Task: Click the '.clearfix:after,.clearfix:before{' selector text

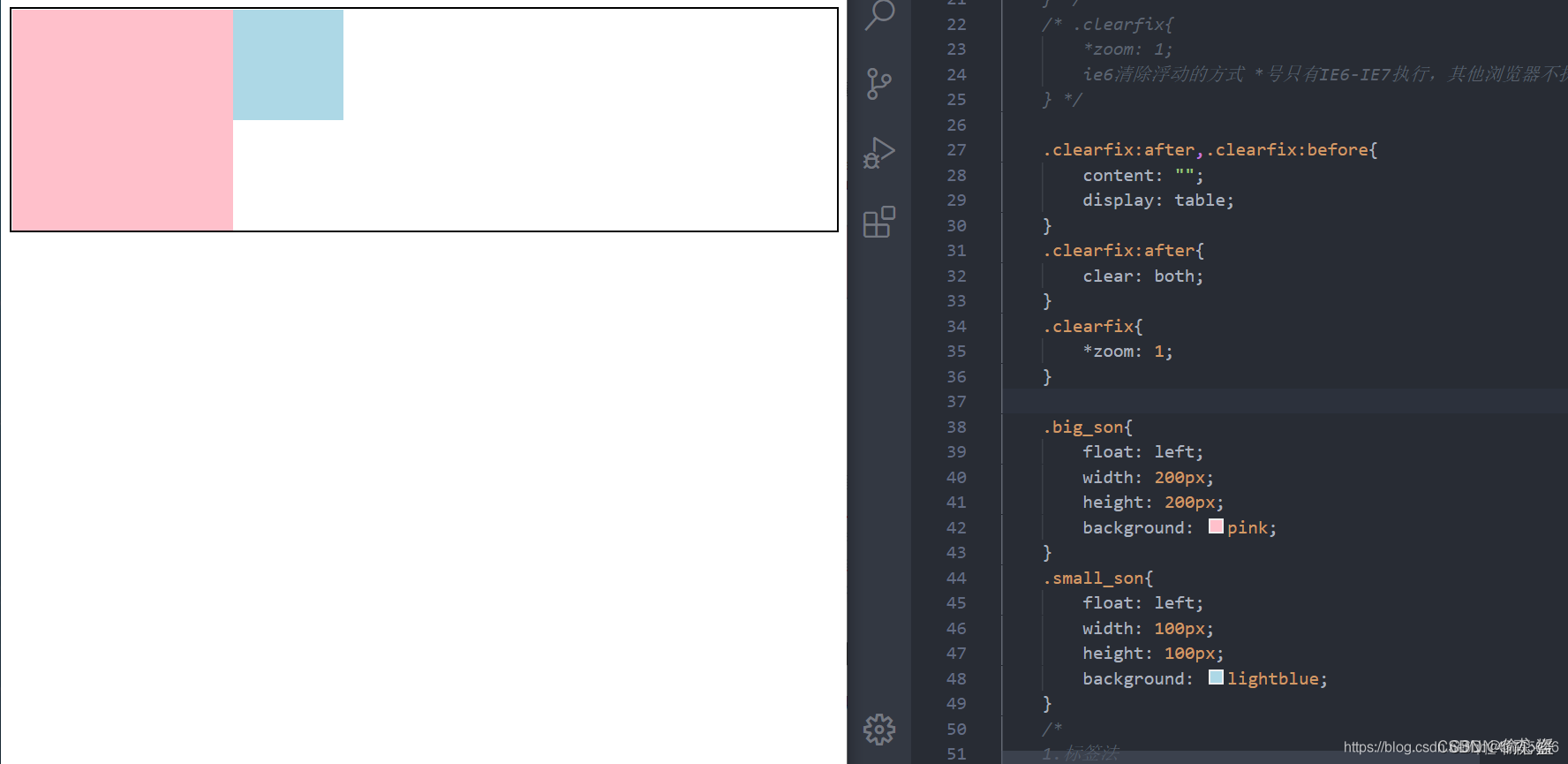Action: pos(1210,150)
